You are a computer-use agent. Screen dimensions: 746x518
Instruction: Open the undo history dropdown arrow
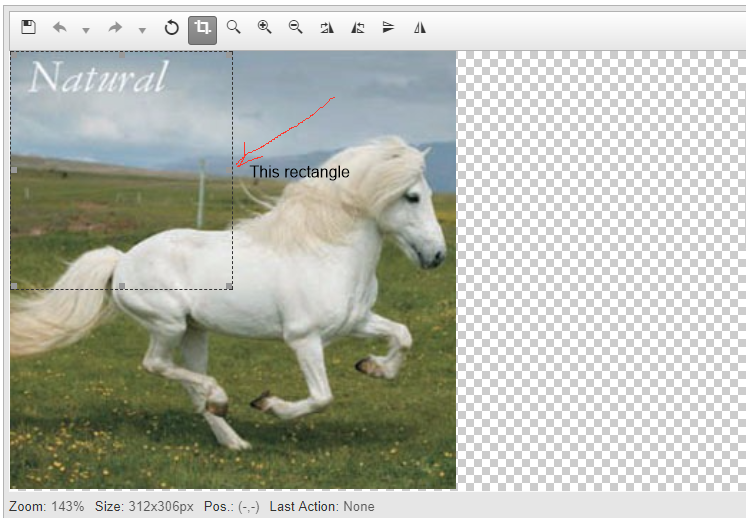86,30
